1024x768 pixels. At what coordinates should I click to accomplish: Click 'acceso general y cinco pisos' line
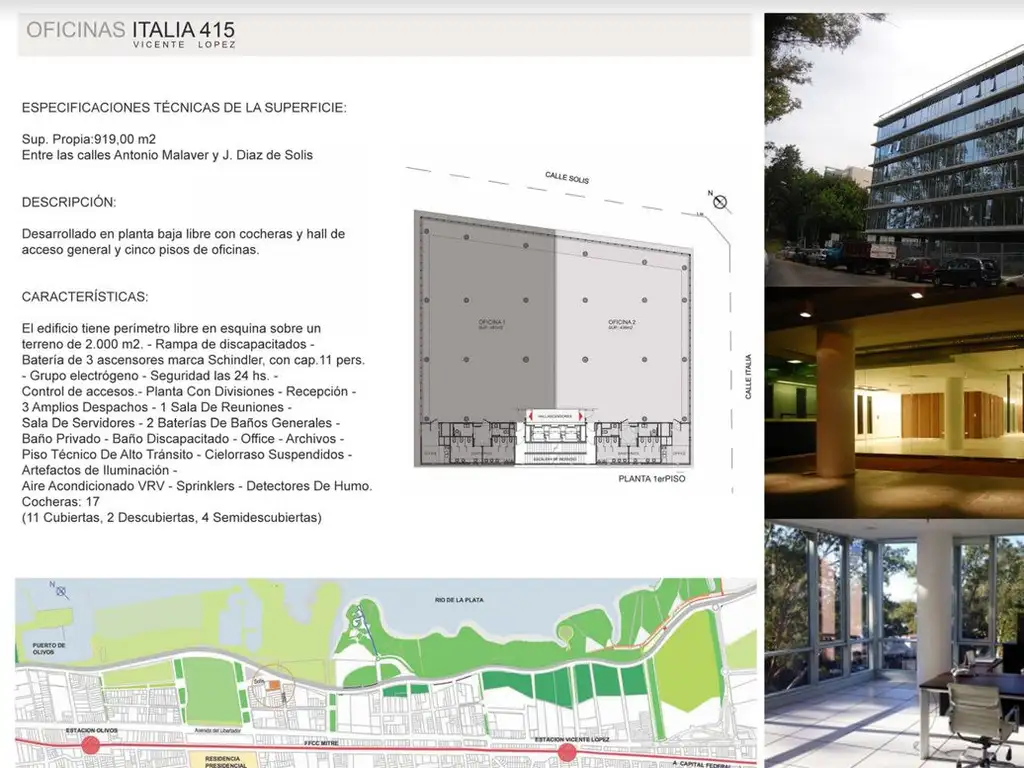click(x=140, y=249)
